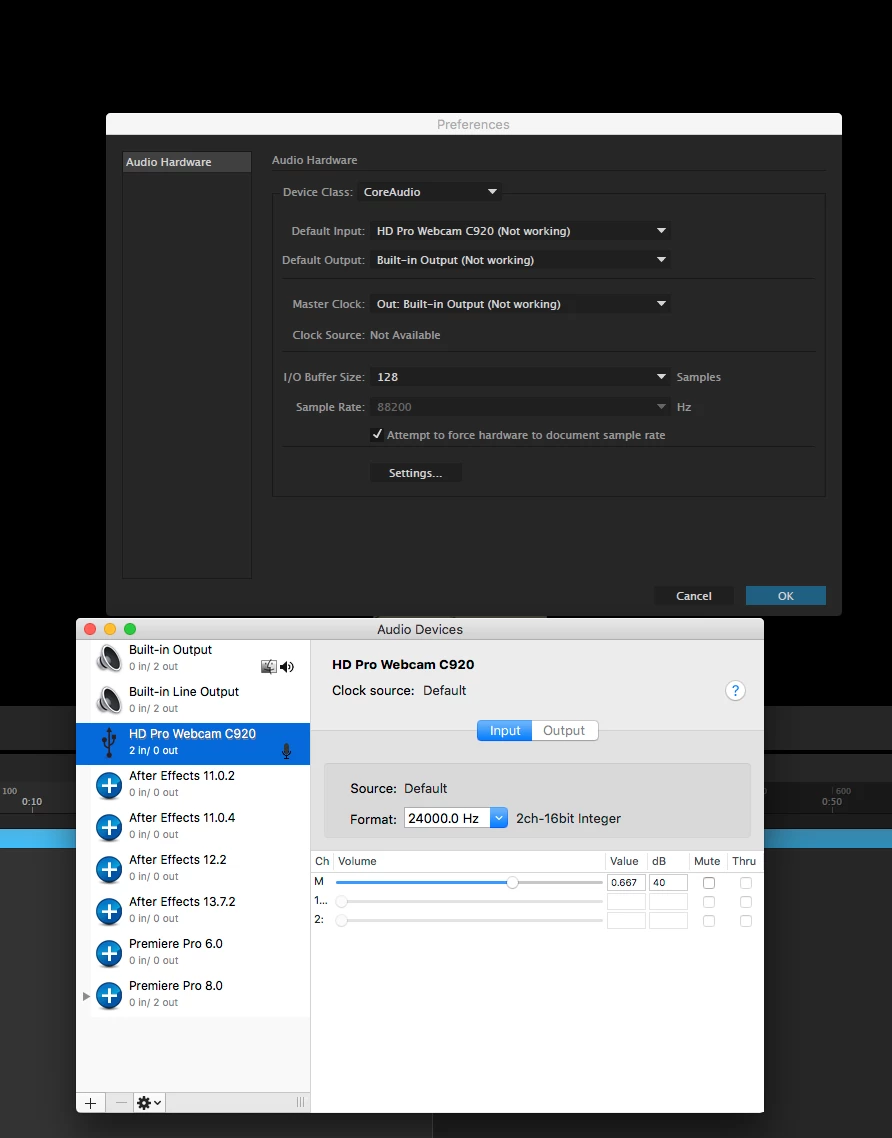Select After Effects 11.0.4 device row

193,826
